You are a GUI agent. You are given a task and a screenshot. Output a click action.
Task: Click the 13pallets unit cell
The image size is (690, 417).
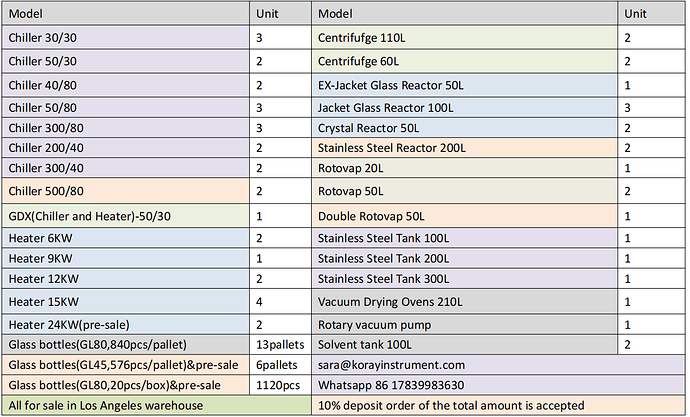point(281,346)
